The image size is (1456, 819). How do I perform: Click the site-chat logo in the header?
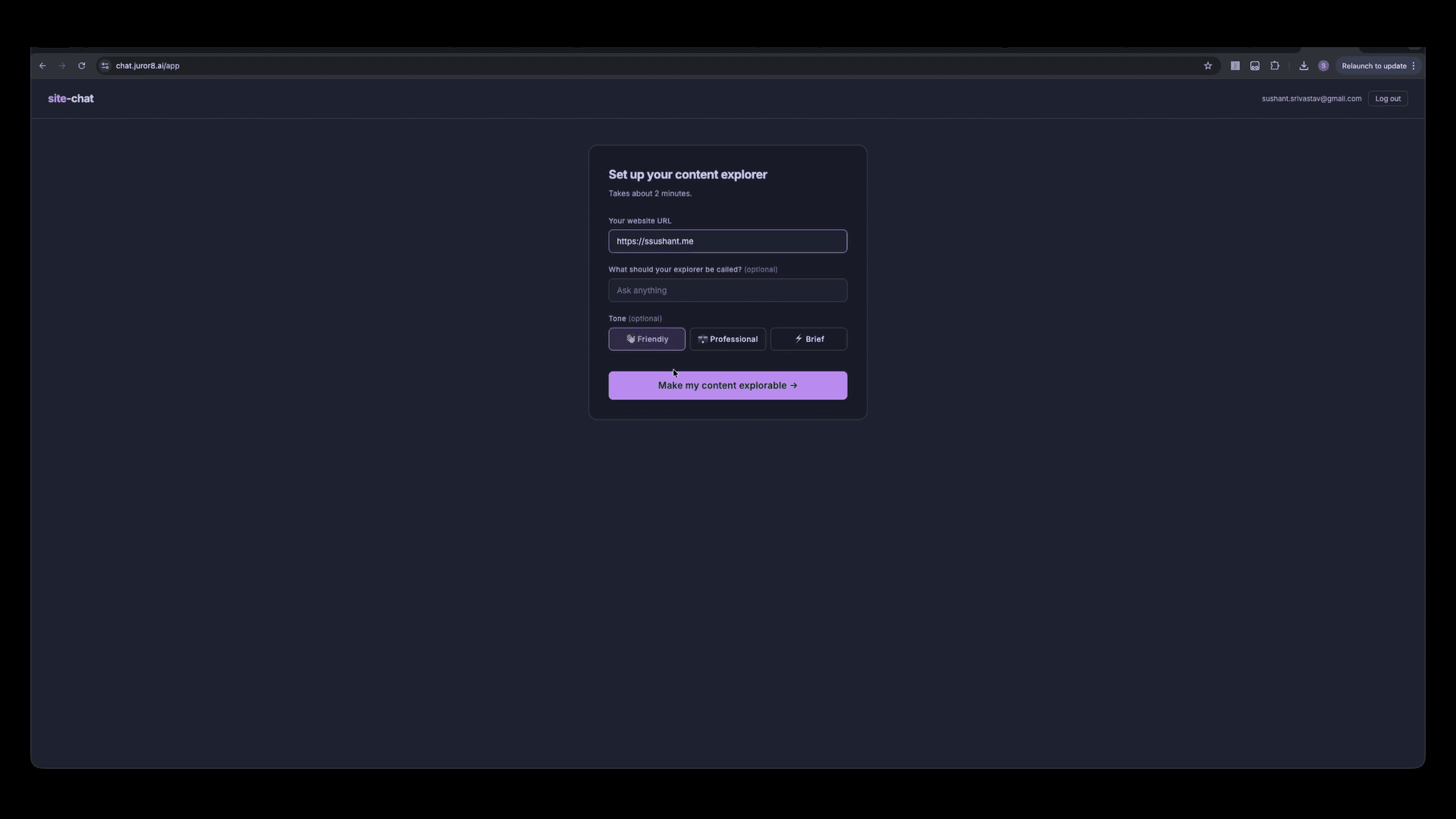click(71, 99)
